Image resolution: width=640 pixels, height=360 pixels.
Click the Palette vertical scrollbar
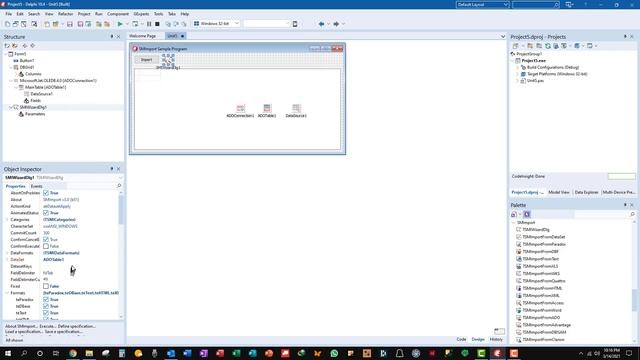click(635, 282)
